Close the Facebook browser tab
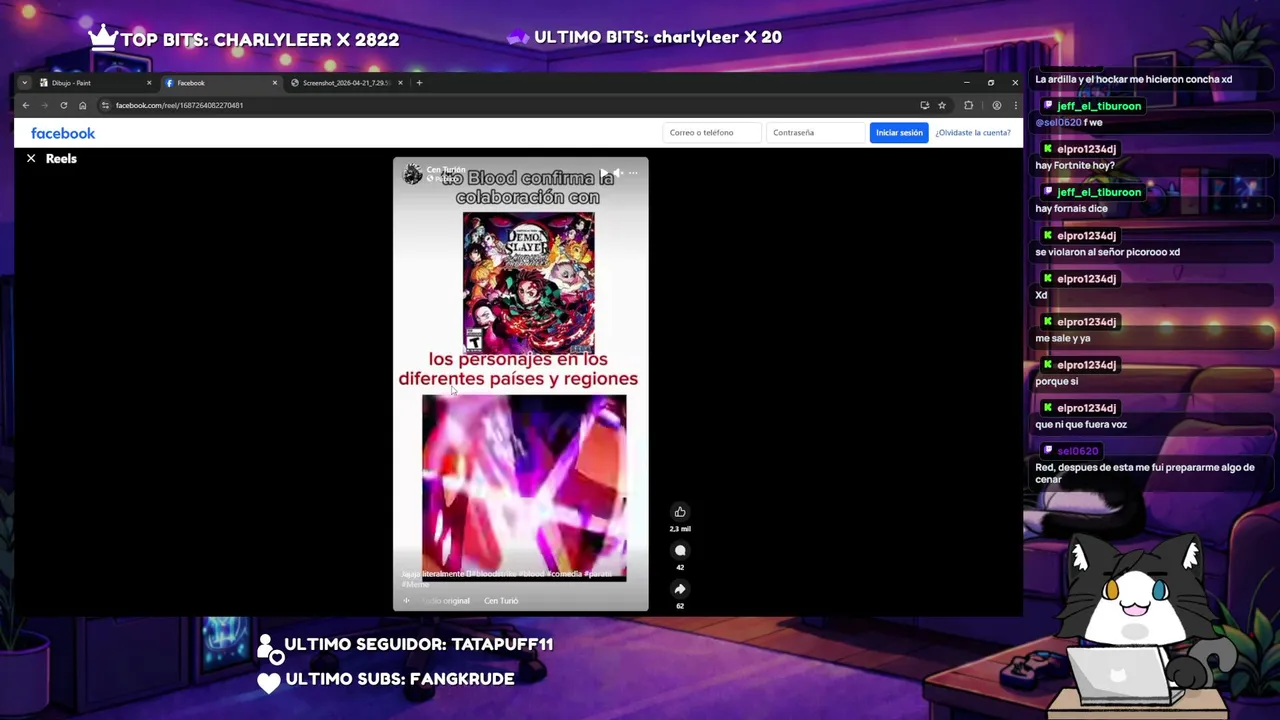Screen dimensions: 1280x720 (275, 83)
